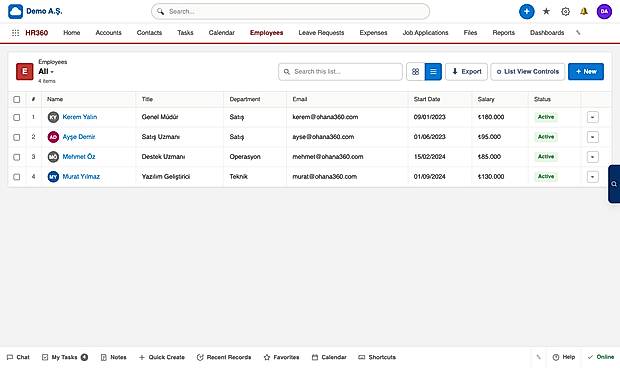Open favorites star in top bar
This screenshot has height=368, width=620.
click(546, 11)
